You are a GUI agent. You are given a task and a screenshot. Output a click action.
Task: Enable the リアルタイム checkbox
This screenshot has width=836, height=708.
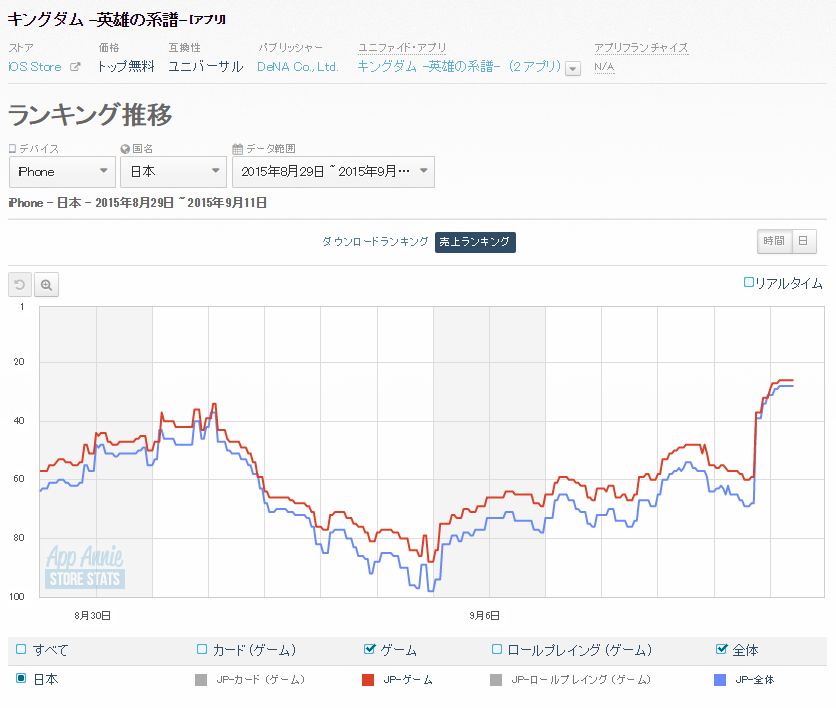pyautogui.click(x=749, y=282)
